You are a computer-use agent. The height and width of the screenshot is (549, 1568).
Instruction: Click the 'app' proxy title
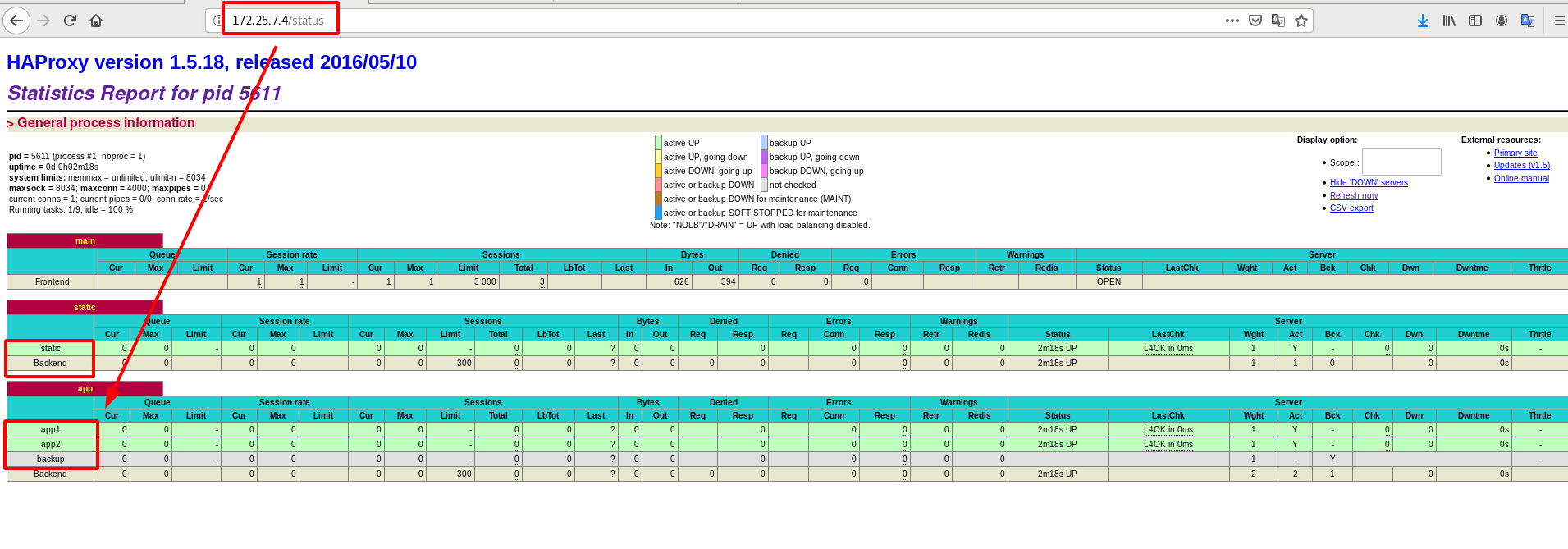(x=85, y=388)
